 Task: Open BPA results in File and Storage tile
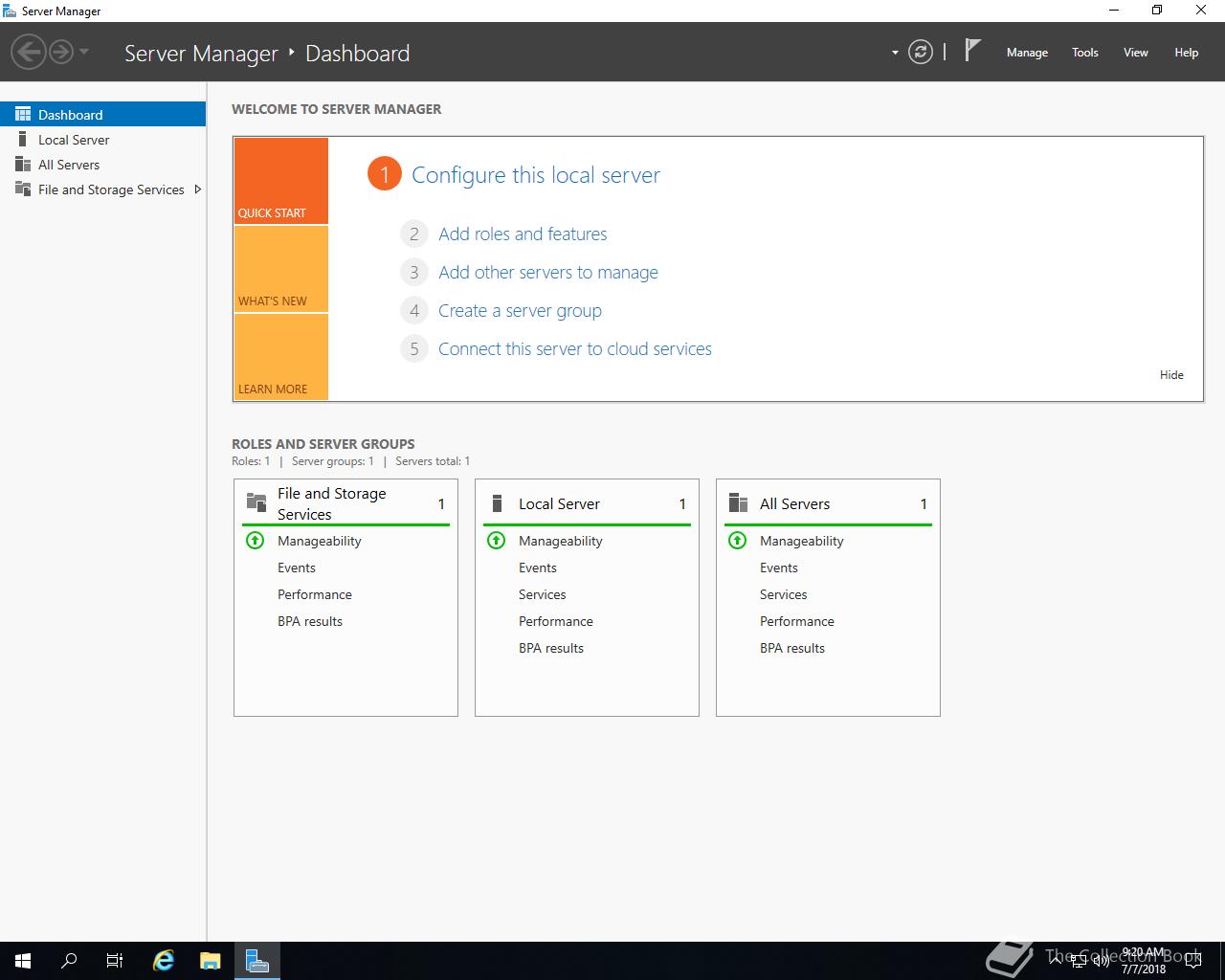[310, 621]
